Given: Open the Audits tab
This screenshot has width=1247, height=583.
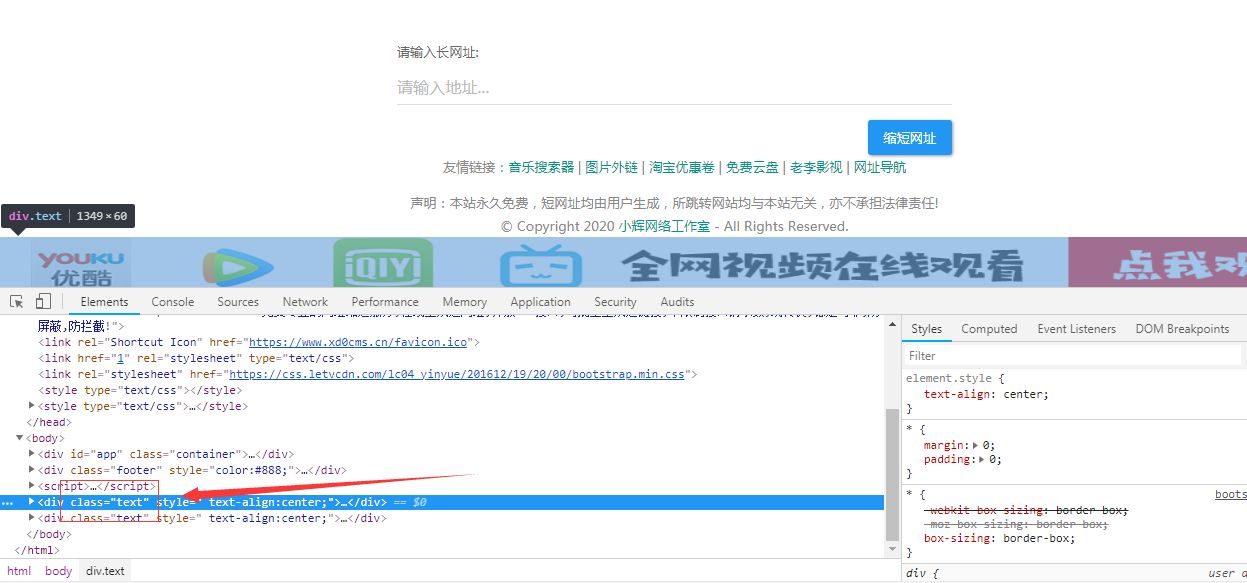Looking at the screenshot, I should [x=677, y=301].
